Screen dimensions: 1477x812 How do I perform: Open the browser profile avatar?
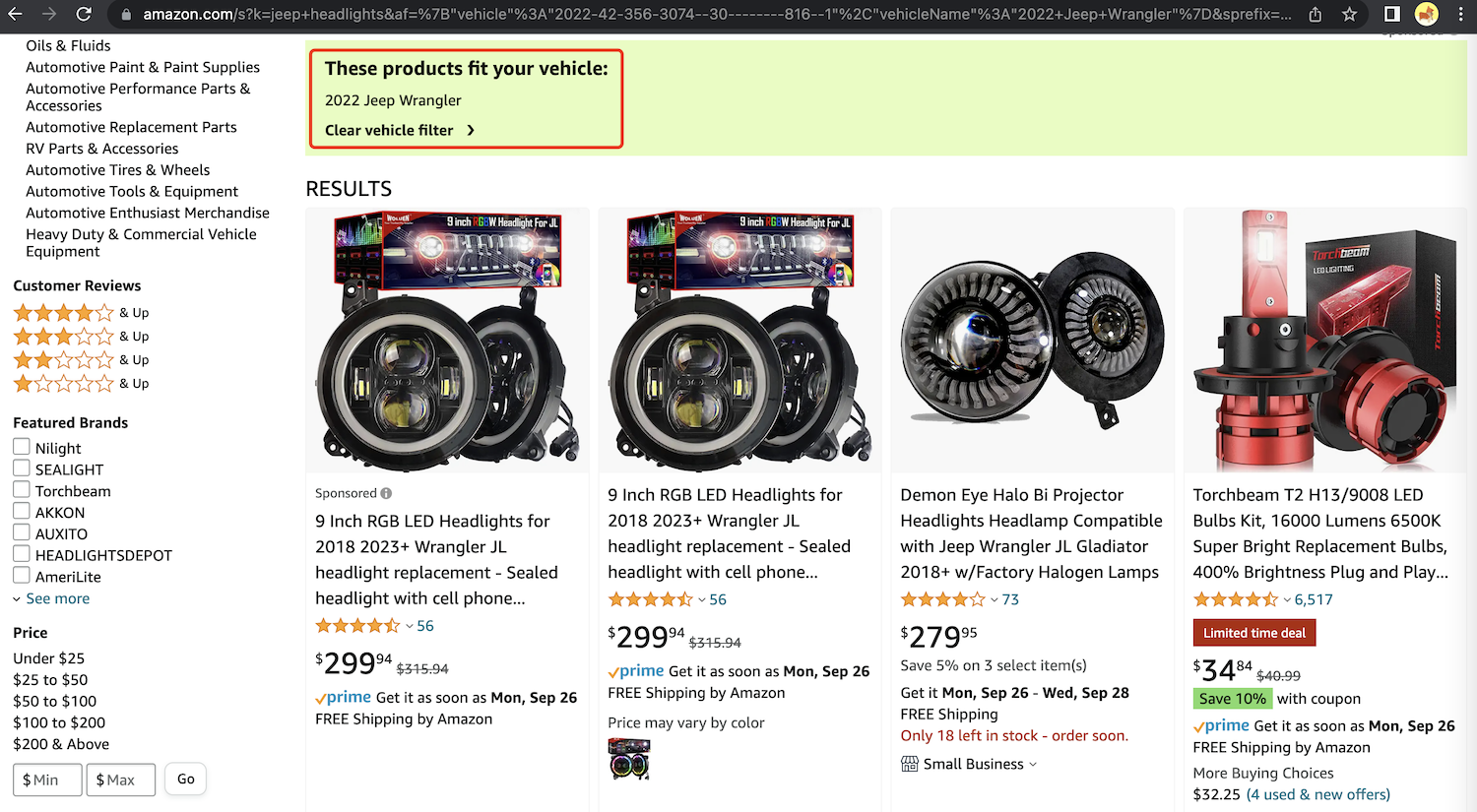1426,15
